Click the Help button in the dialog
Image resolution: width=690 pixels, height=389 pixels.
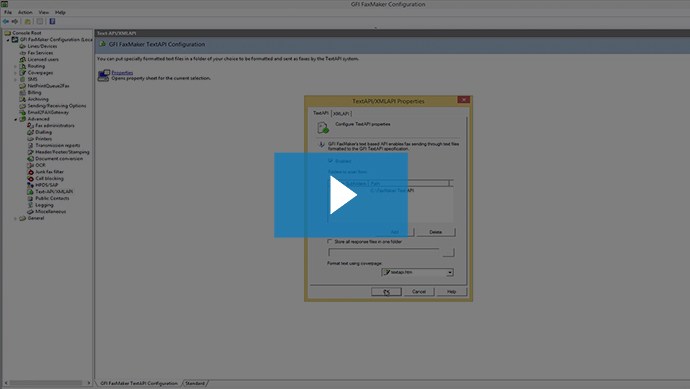[451, 292]
